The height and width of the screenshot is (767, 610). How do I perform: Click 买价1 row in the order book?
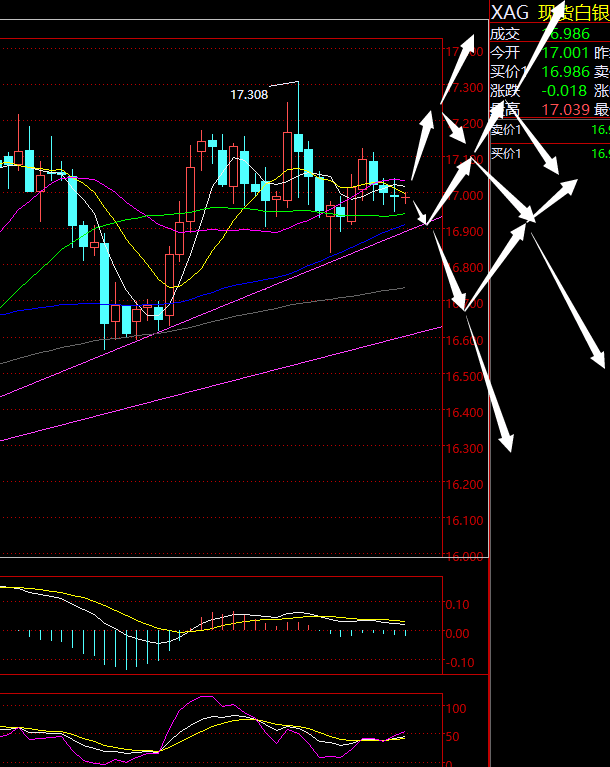(550, 154)
